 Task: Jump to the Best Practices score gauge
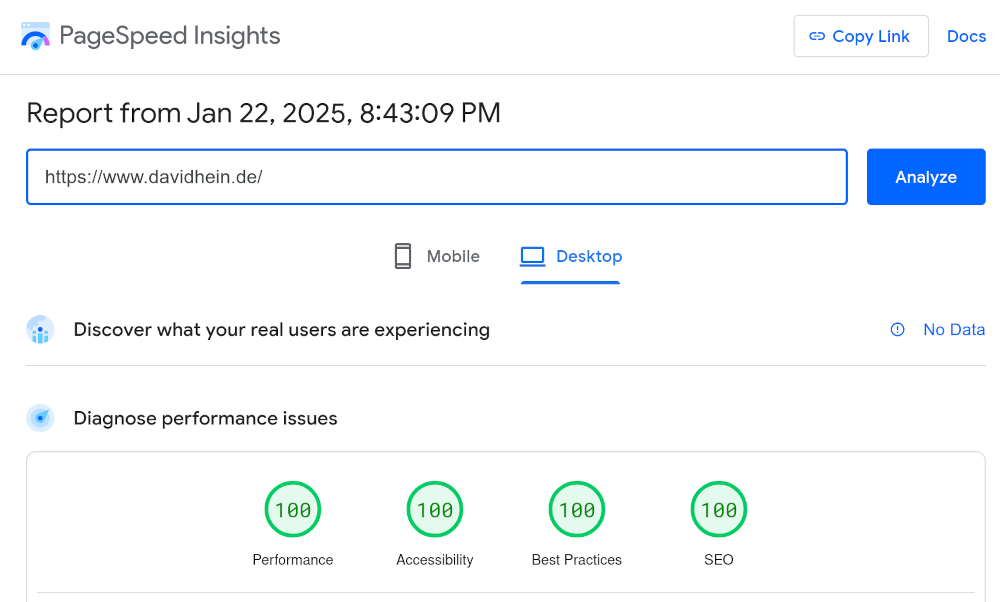point(577,510)
